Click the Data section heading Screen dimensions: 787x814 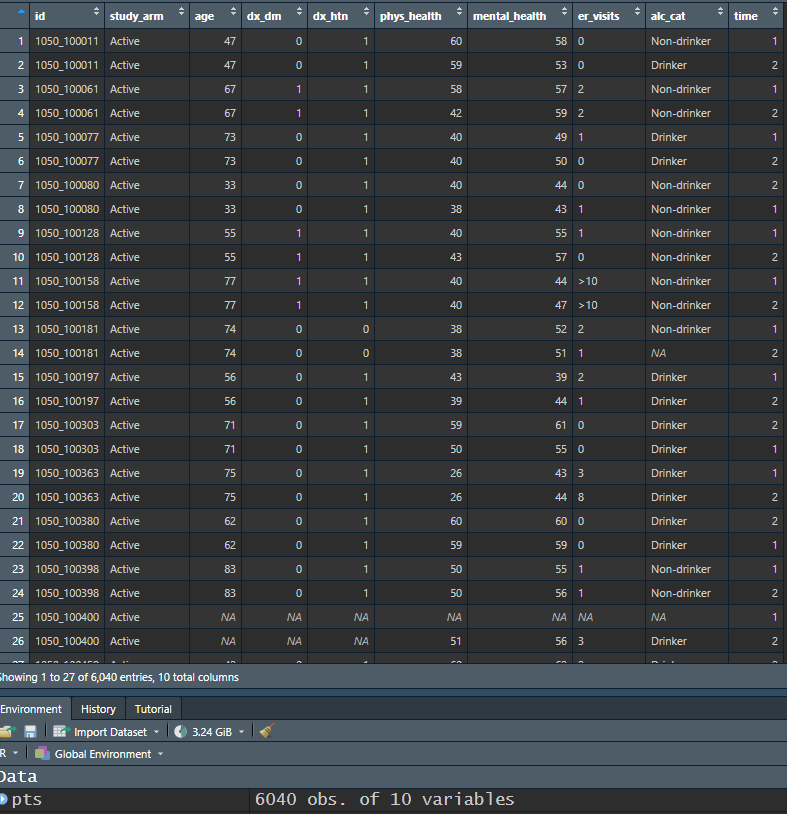18,776
